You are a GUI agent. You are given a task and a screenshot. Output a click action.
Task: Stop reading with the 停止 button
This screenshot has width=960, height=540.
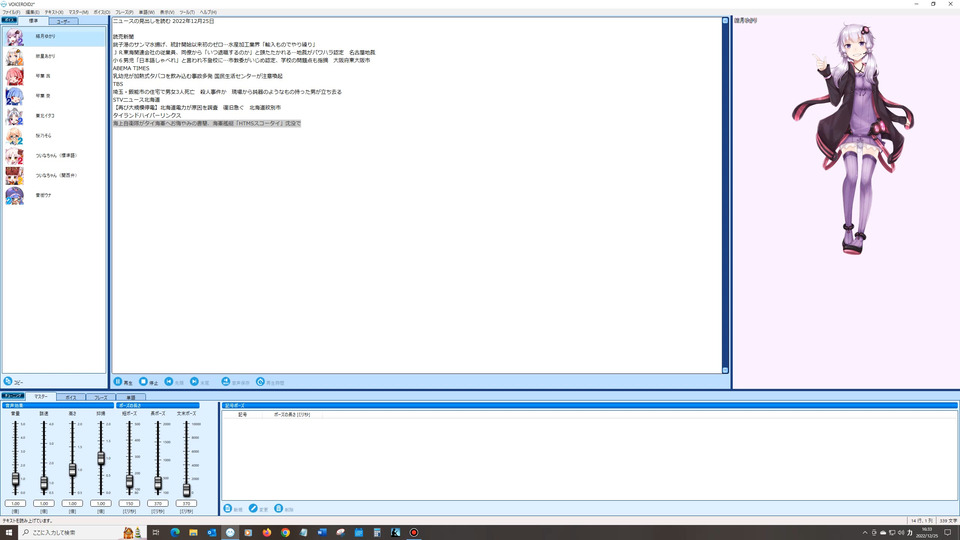(x=148, y=382)
